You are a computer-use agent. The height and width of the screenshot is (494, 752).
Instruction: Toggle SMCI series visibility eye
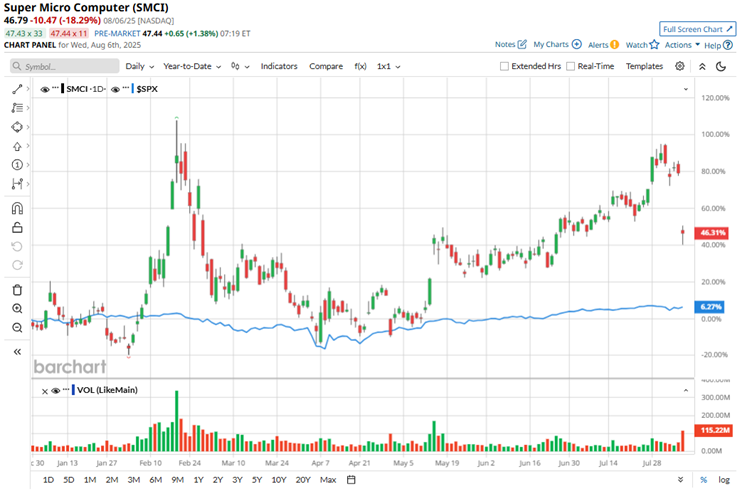click(45, 89)
